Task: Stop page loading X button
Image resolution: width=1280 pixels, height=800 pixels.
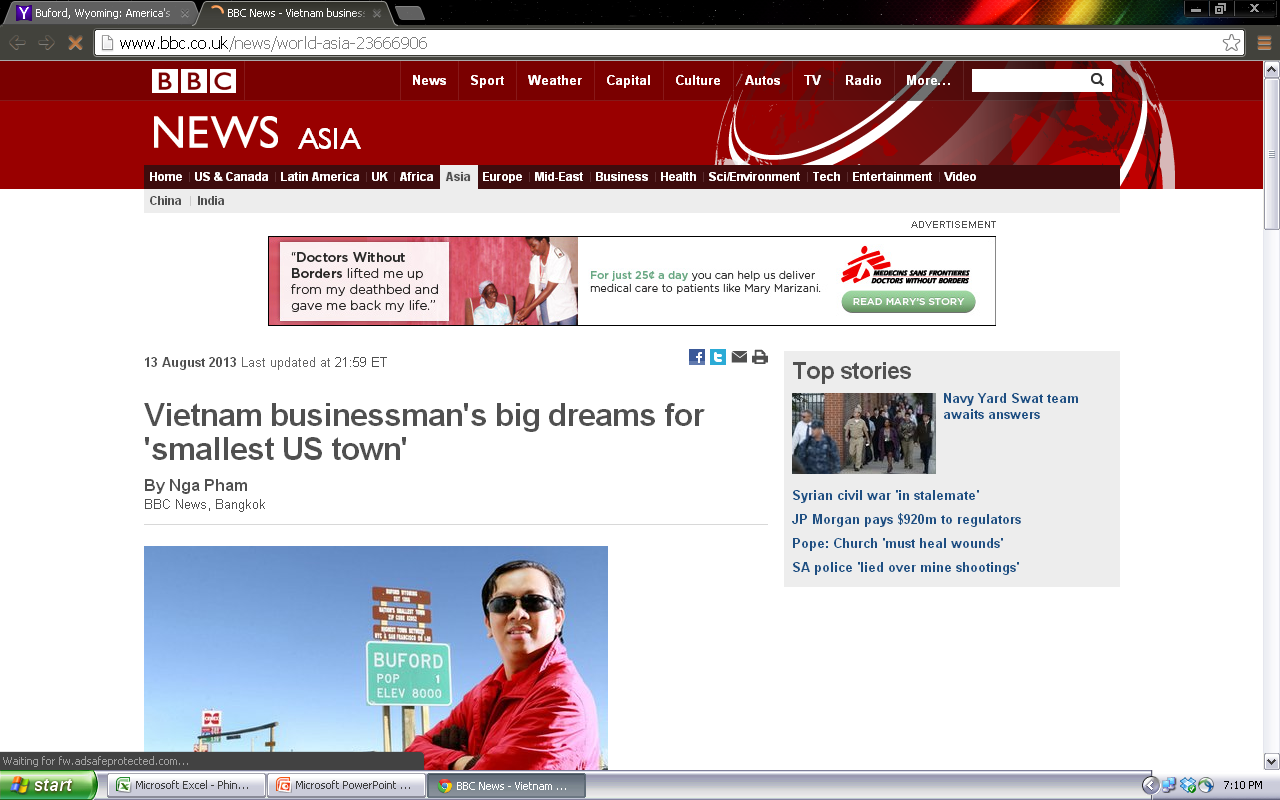Action: click(x=74, y=43)
